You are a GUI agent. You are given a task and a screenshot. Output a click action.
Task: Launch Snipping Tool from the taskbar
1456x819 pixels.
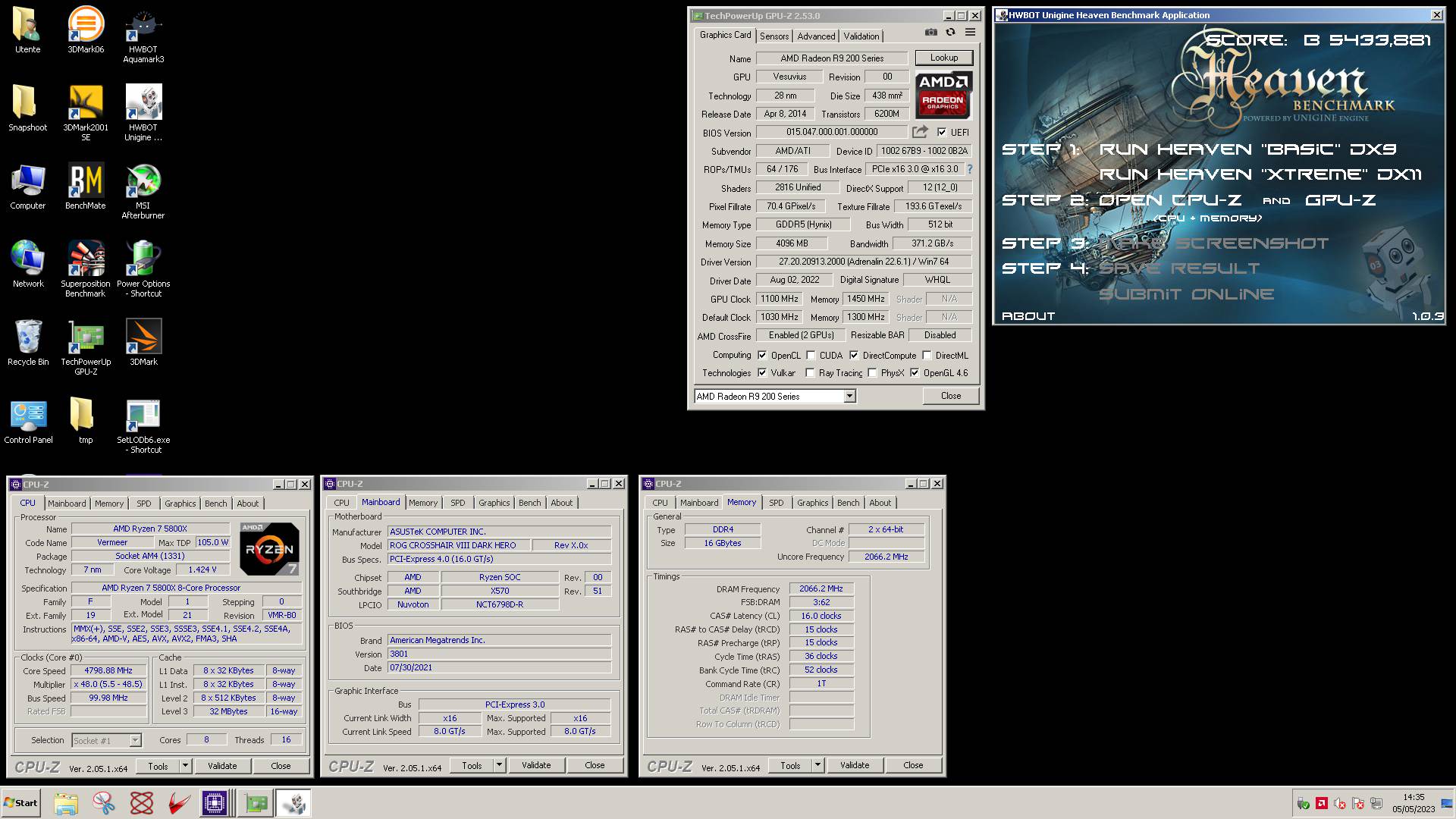pyautogui.click(x=104, y=803)
